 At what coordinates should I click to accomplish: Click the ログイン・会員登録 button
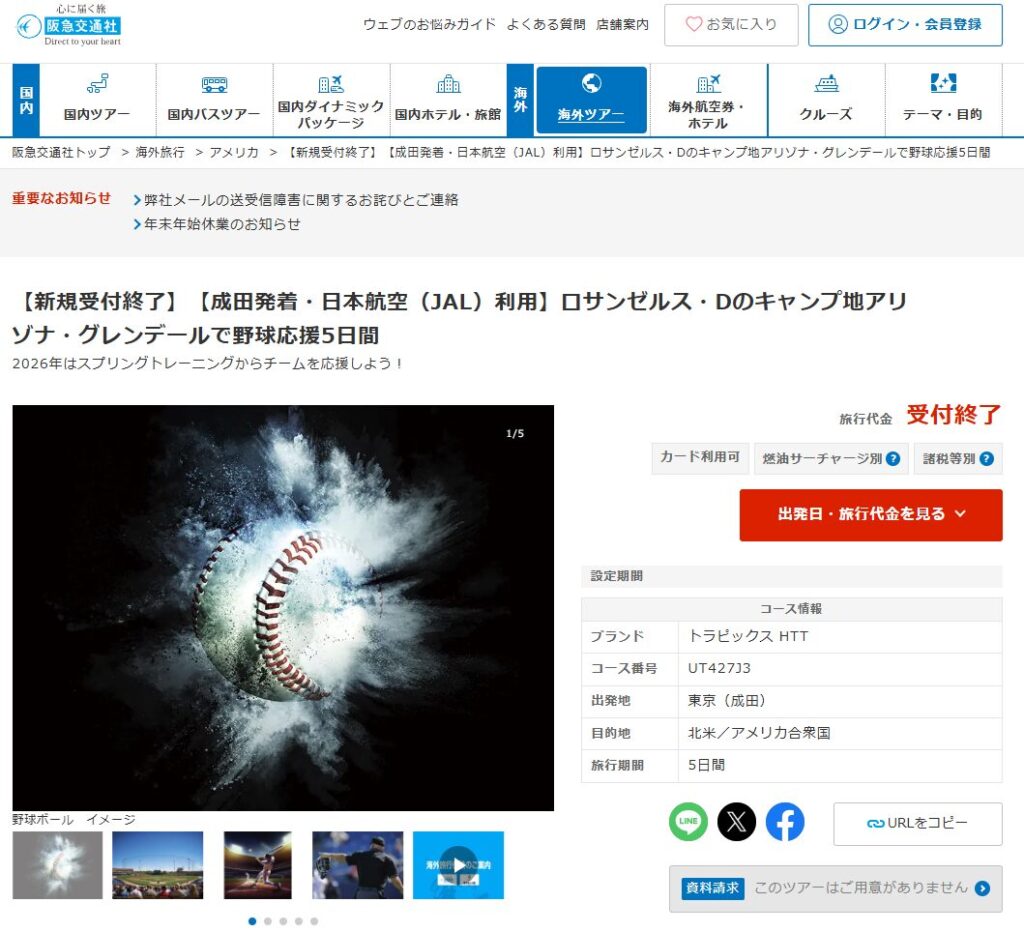[x=905, y=25]
